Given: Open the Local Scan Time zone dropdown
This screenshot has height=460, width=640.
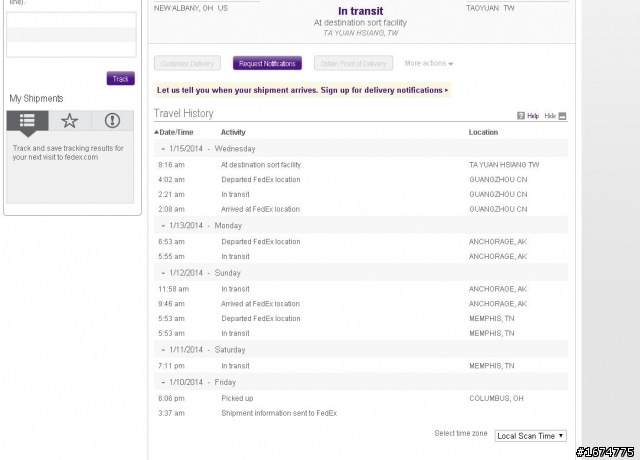Looking at the screenshot, I should [x=530, y=436].
